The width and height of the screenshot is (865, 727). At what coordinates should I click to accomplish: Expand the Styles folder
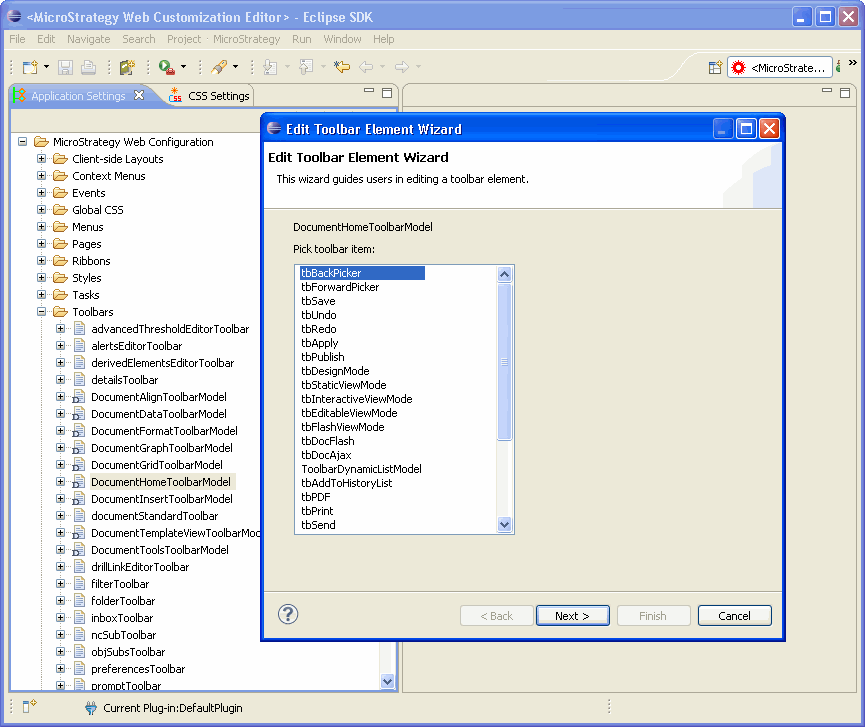41,277
